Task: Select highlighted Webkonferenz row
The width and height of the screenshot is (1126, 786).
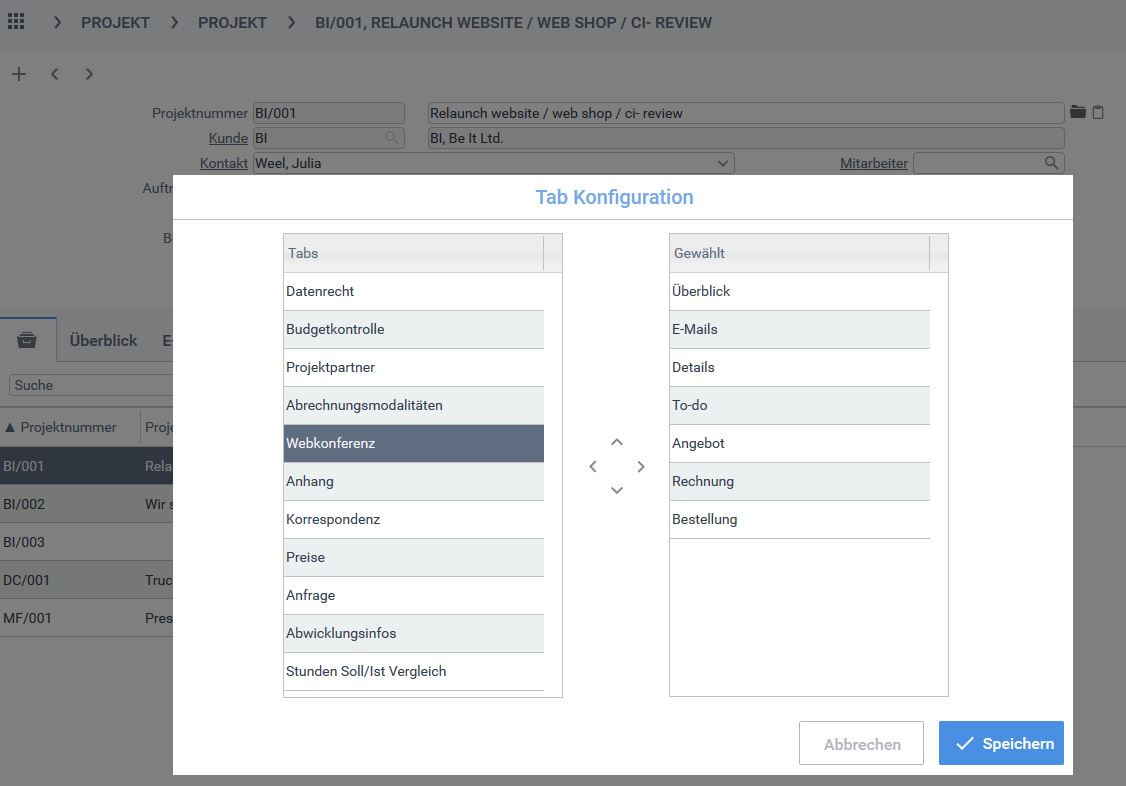Action: coord(414,444)
